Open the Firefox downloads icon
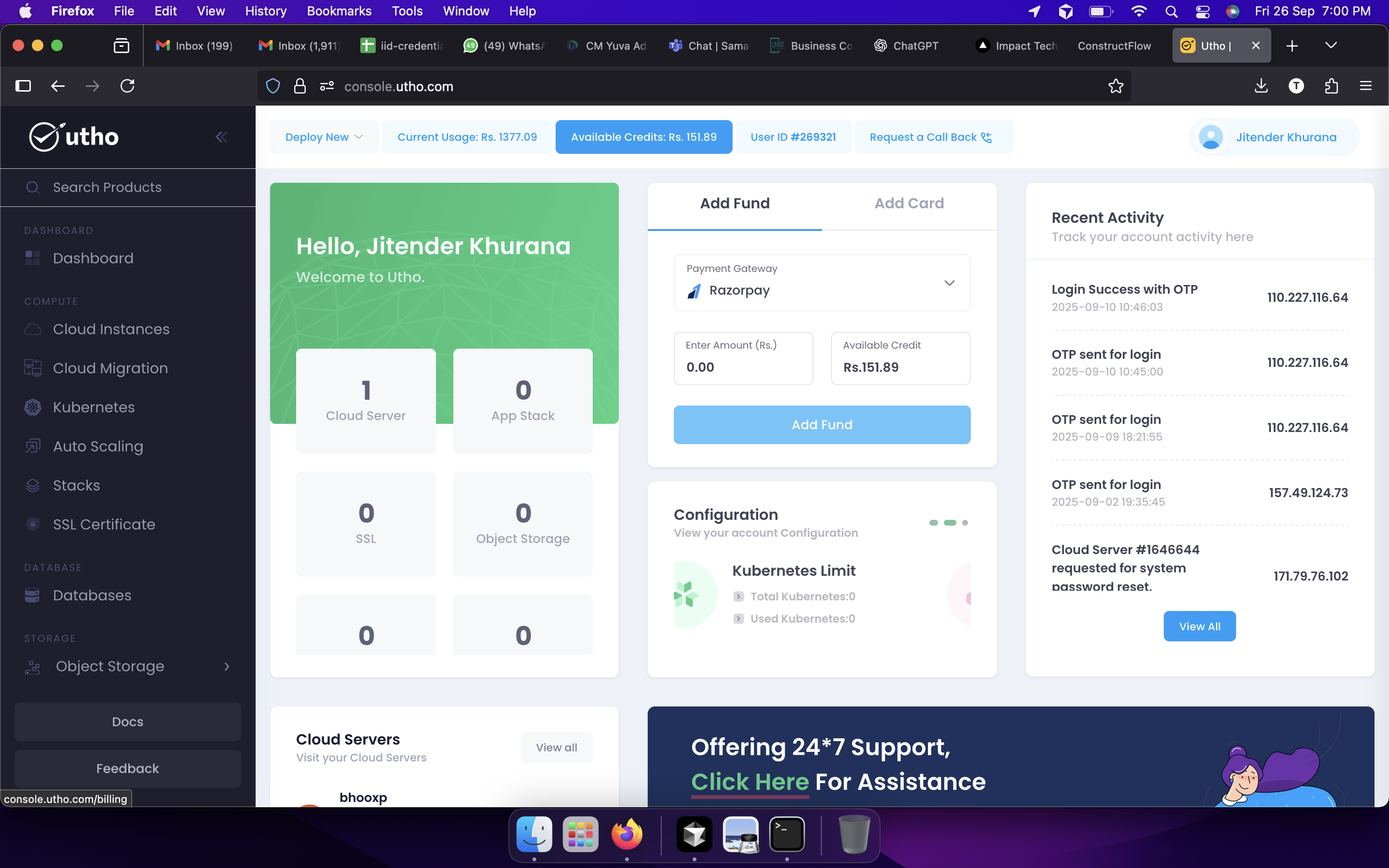Screen dimensions: 1389x868 point(1261,86)
